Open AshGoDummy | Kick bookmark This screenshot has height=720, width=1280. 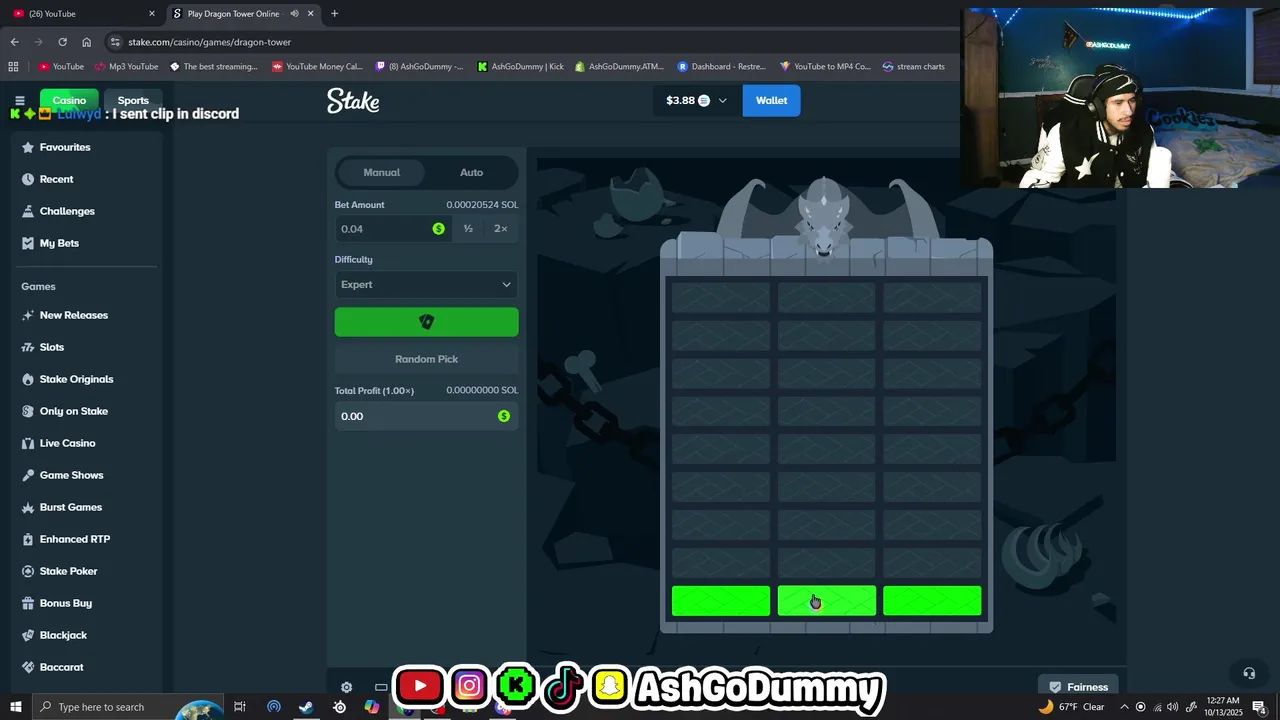(x=521, y=67)
